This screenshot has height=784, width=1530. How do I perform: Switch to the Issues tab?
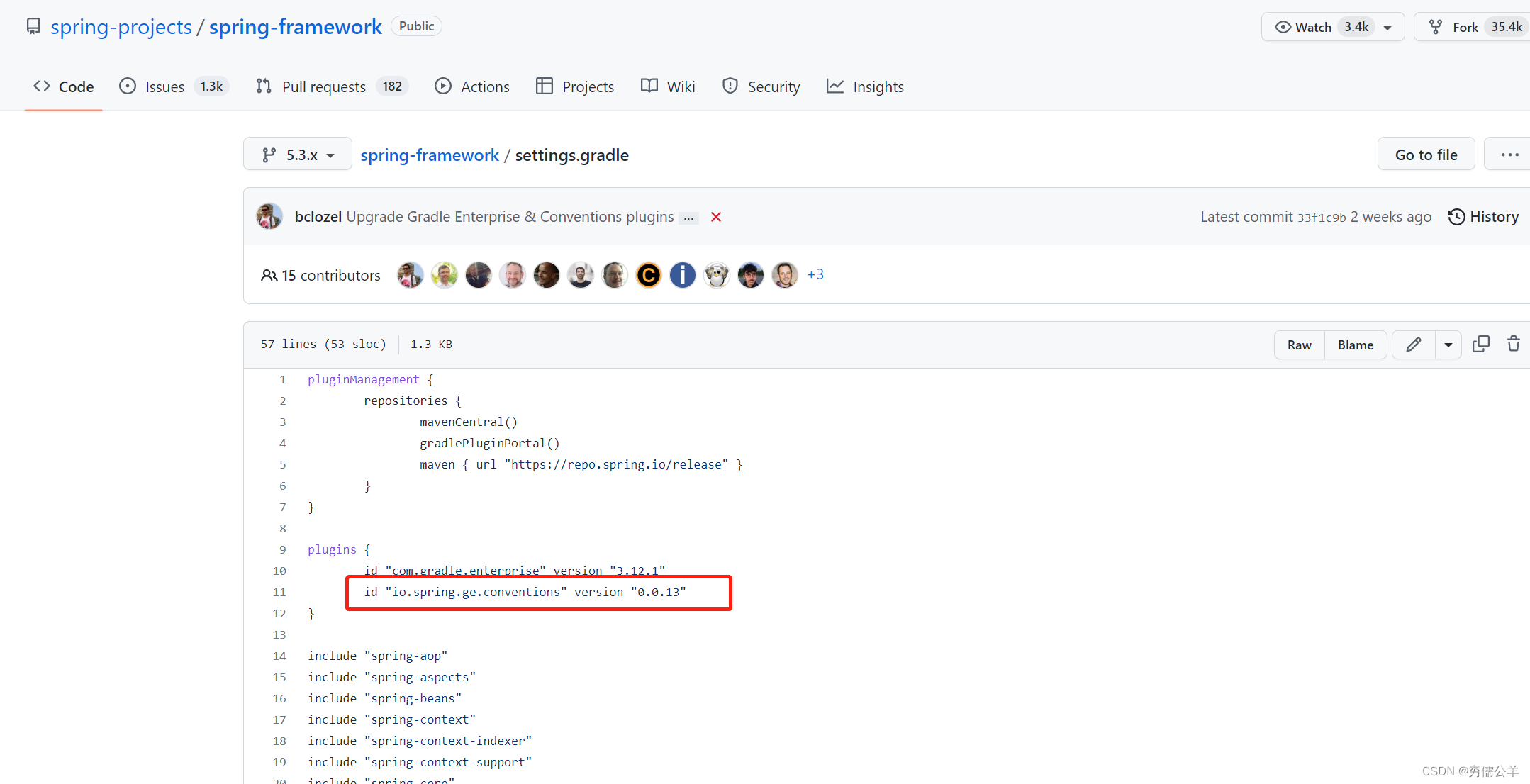(x=164, y=86)
